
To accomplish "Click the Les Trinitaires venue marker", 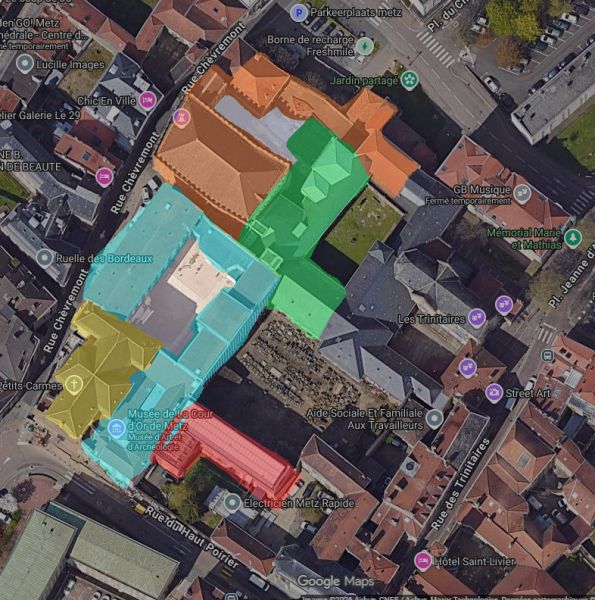I will pyautogui.click(x=477, y=317).
